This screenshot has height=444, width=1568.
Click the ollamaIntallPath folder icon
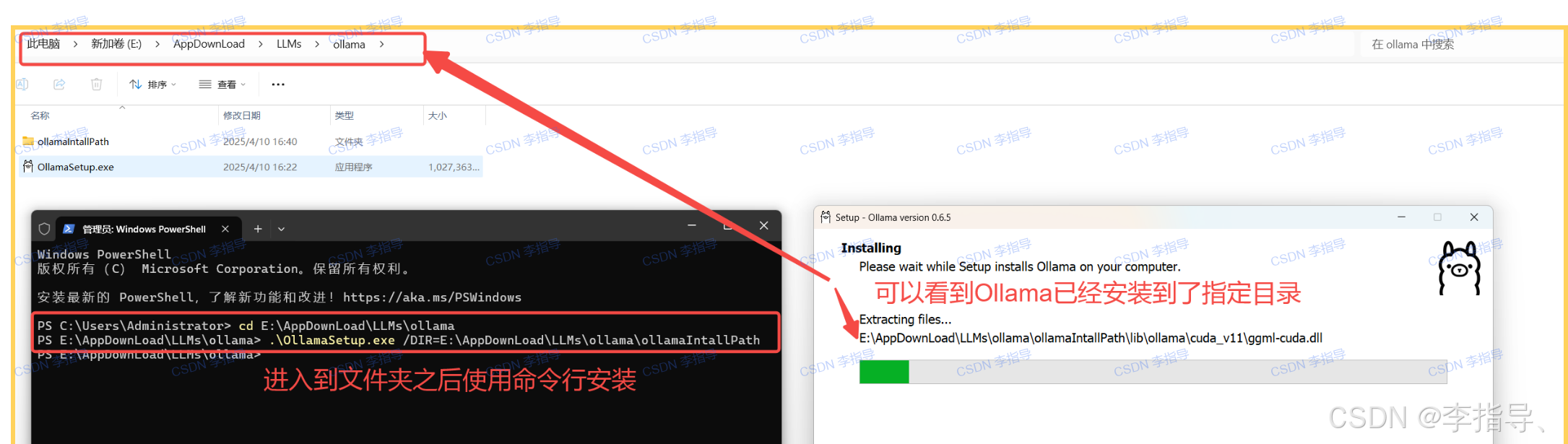click(x=28, y=142)
